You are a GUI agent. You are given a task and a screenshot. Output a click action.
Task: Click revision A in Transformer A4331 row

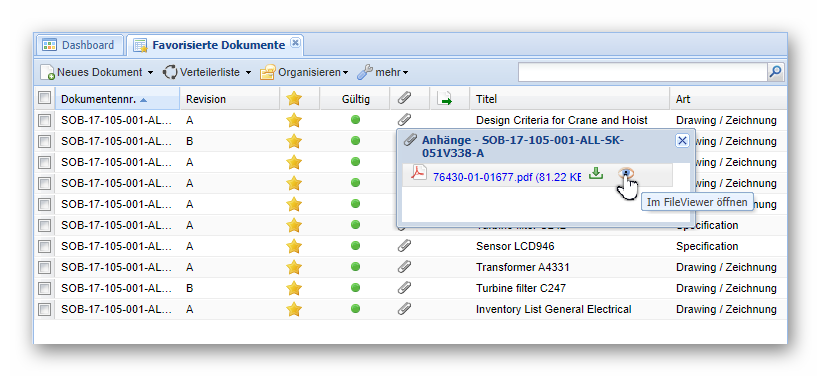point(189,267)
